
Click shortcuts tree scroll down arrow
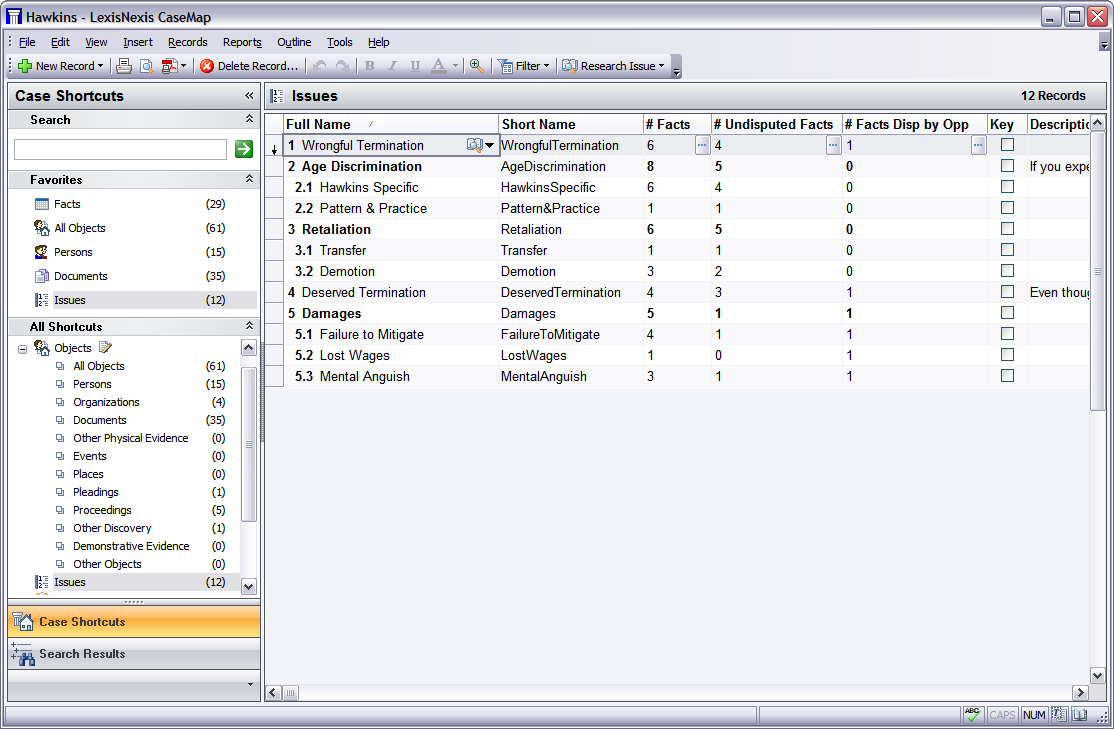(249, 586)
